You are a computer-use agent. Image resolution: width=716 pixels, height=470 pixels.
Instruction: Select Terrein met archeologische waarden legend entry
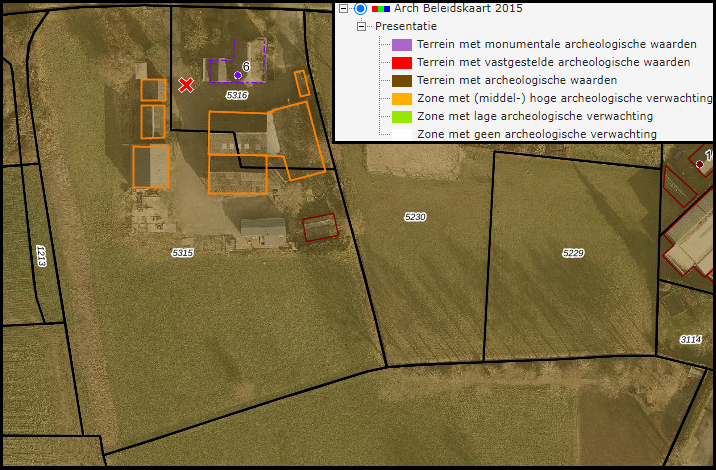tap(516, 80)
